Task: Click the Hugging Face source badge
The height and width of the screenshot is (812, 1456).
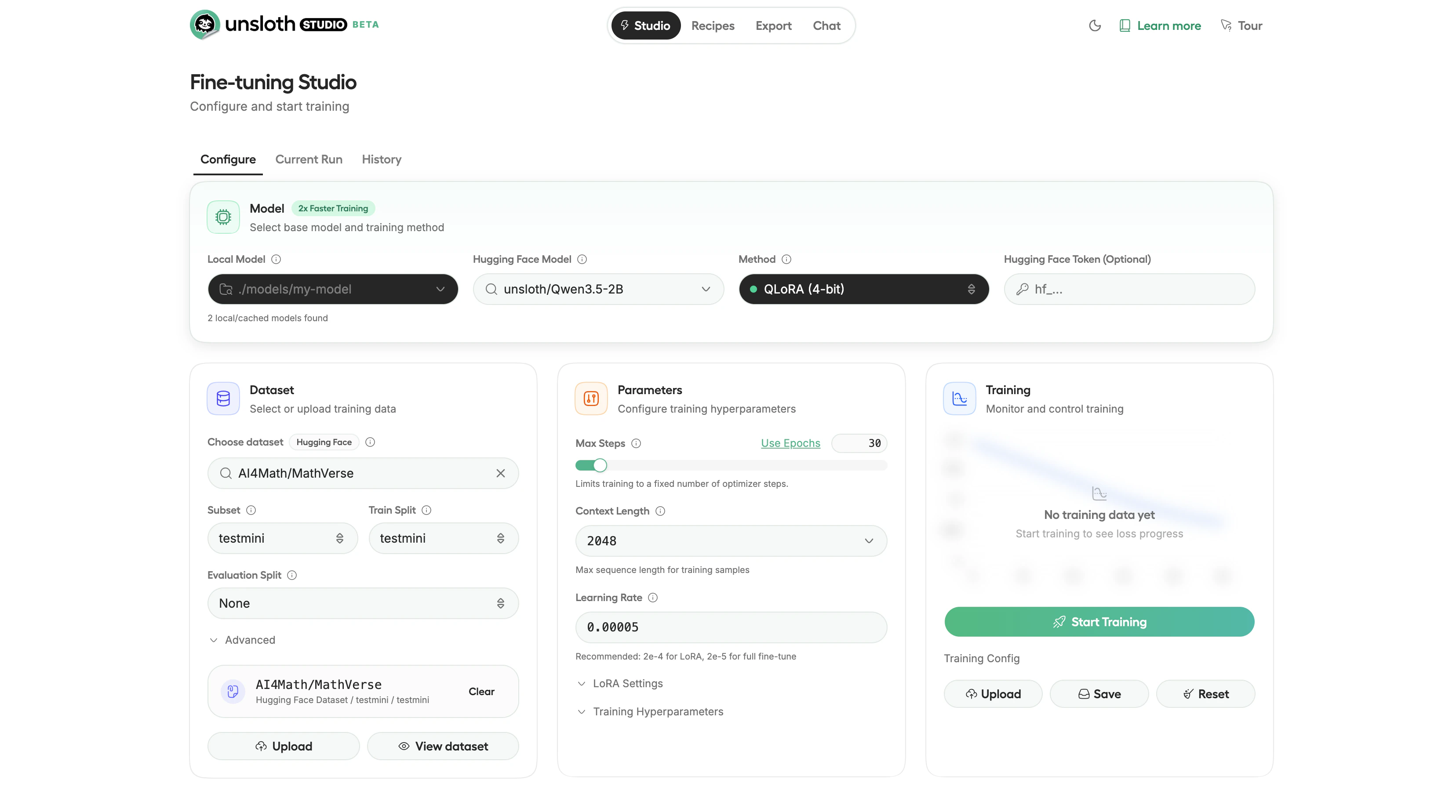Action: point(324,442)
